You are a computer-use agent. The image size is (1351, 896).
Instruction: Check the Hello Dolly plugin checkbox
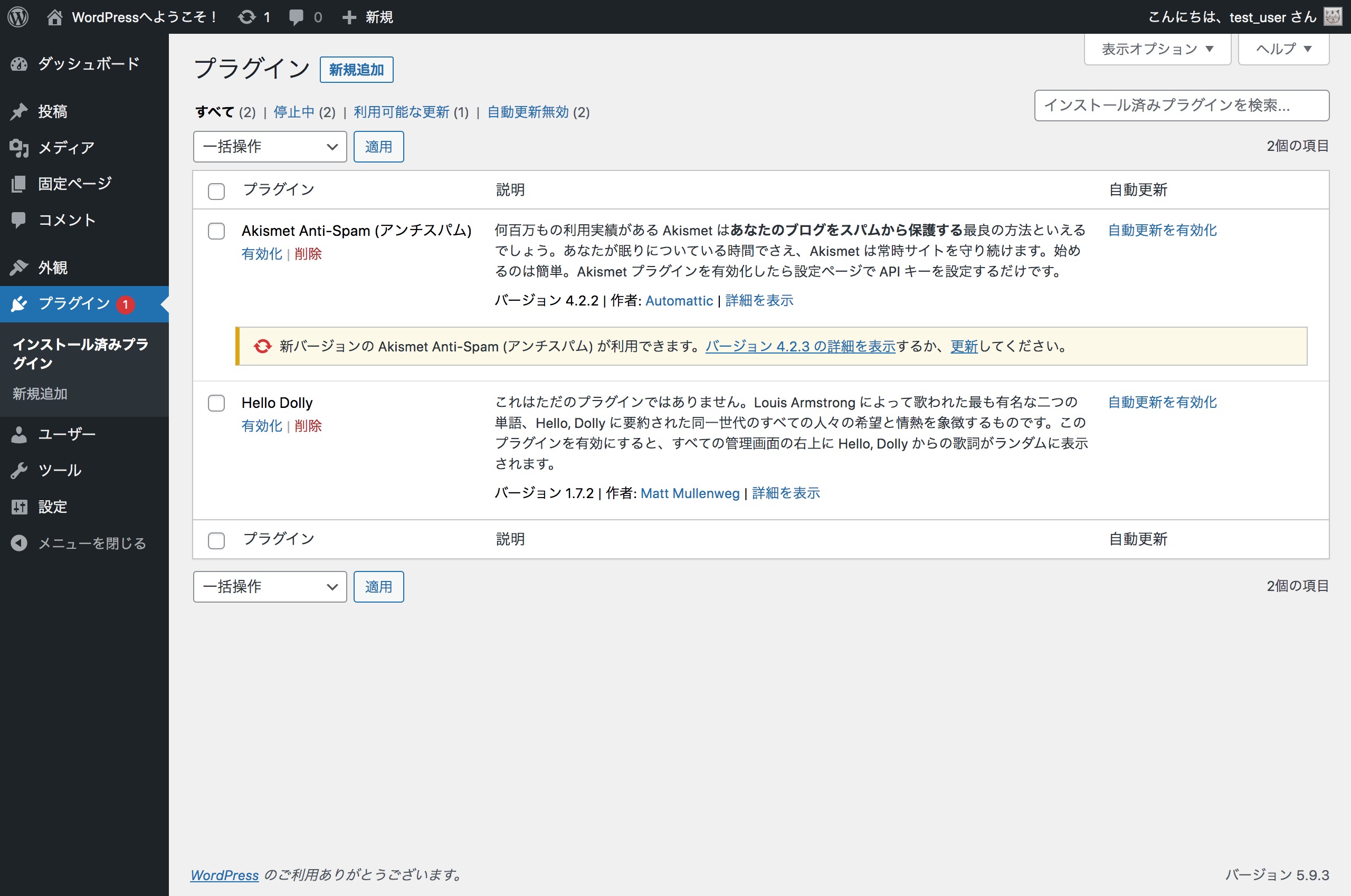tap(216, 403)
